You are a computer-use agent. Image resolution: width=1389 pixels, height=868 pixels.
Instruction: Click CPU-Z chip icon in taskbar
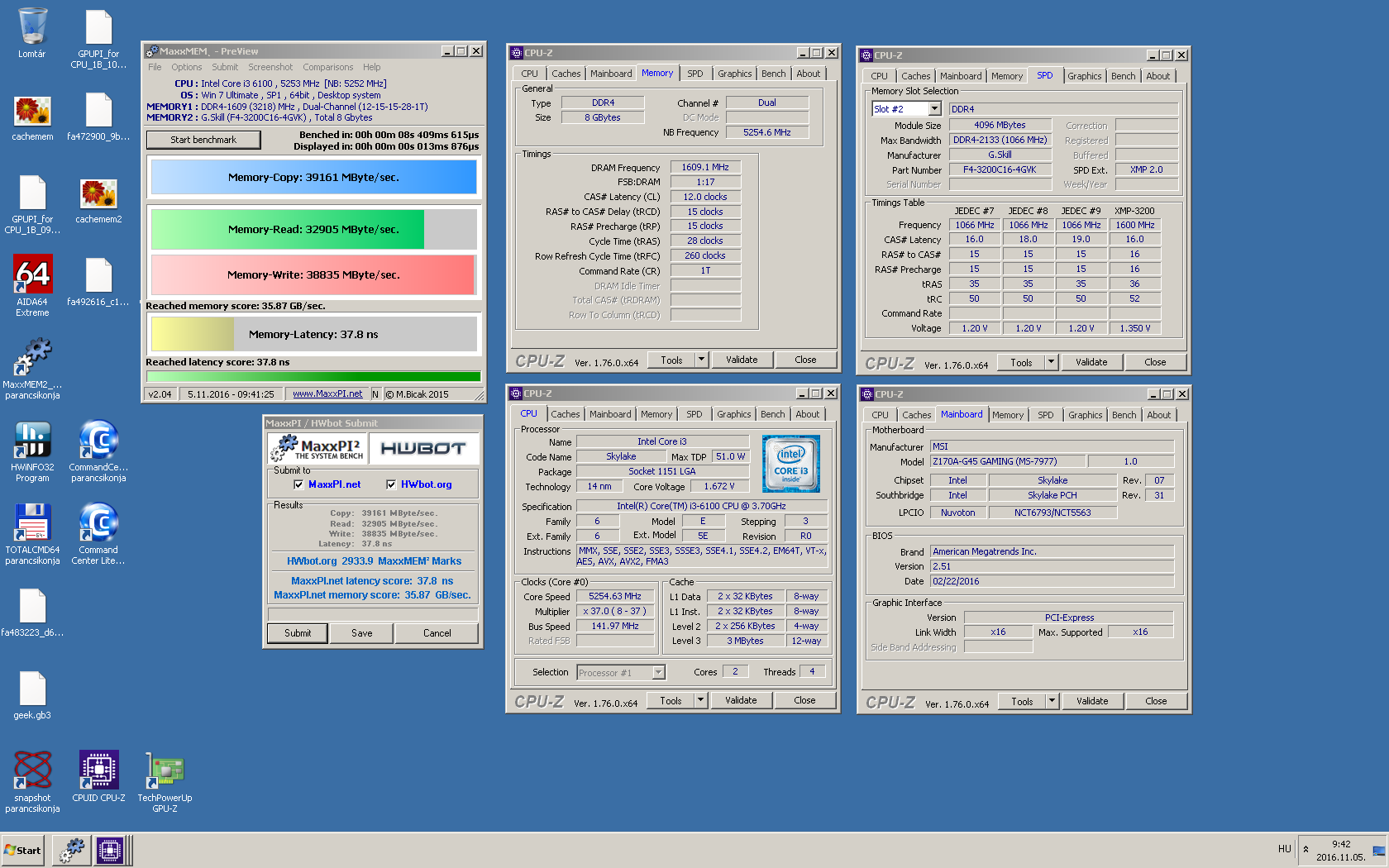(x=109, y=850)
